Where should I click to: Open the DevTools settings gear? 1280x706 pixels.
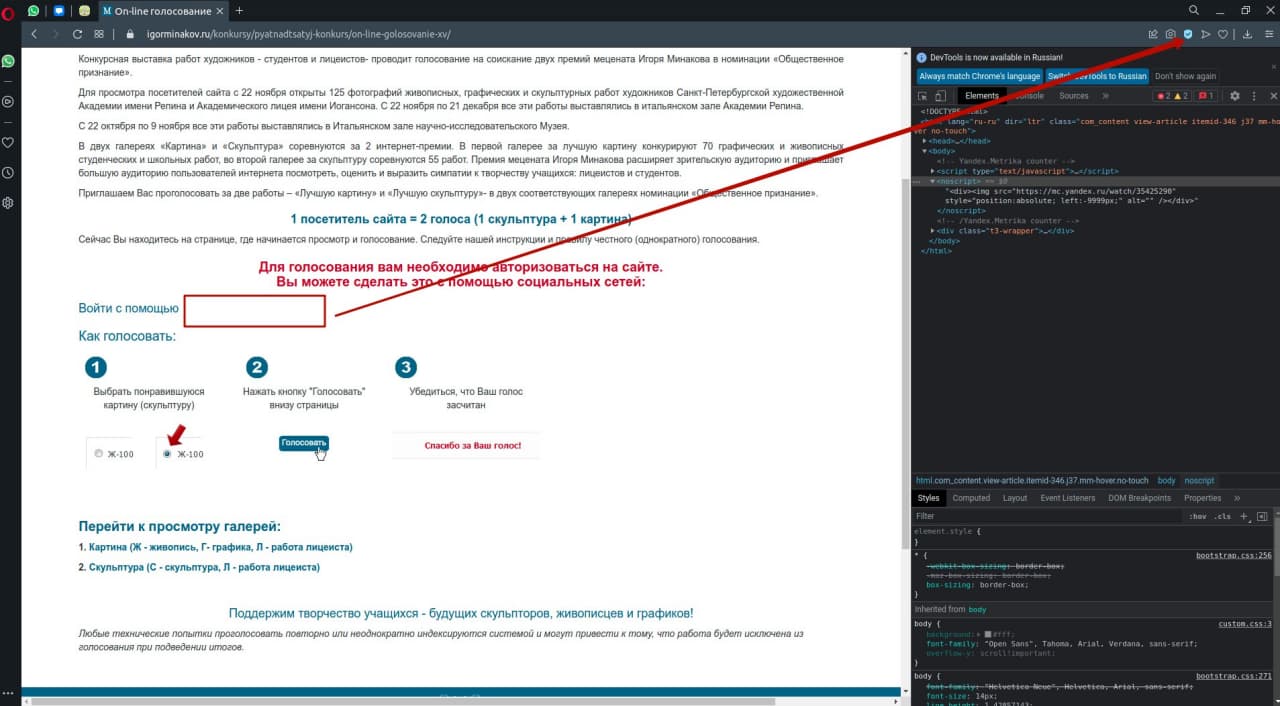1234,96
